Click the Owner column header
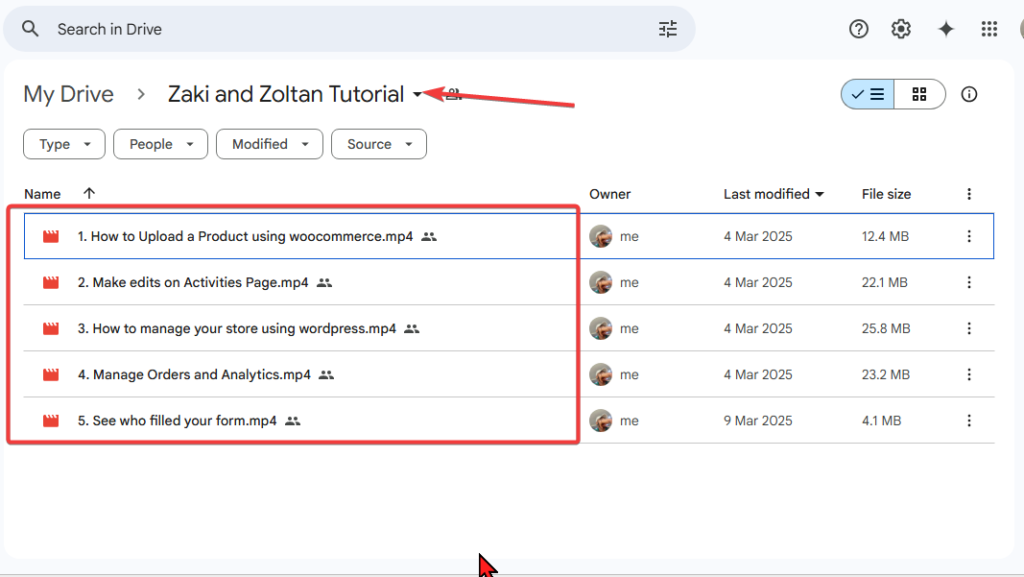Screen dimensions: 1024x577 tap(610, 194)
